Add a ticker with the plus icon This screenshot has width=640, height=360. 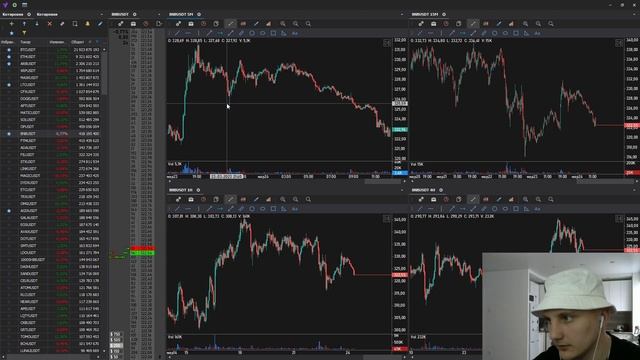click(x=11, y=24)
